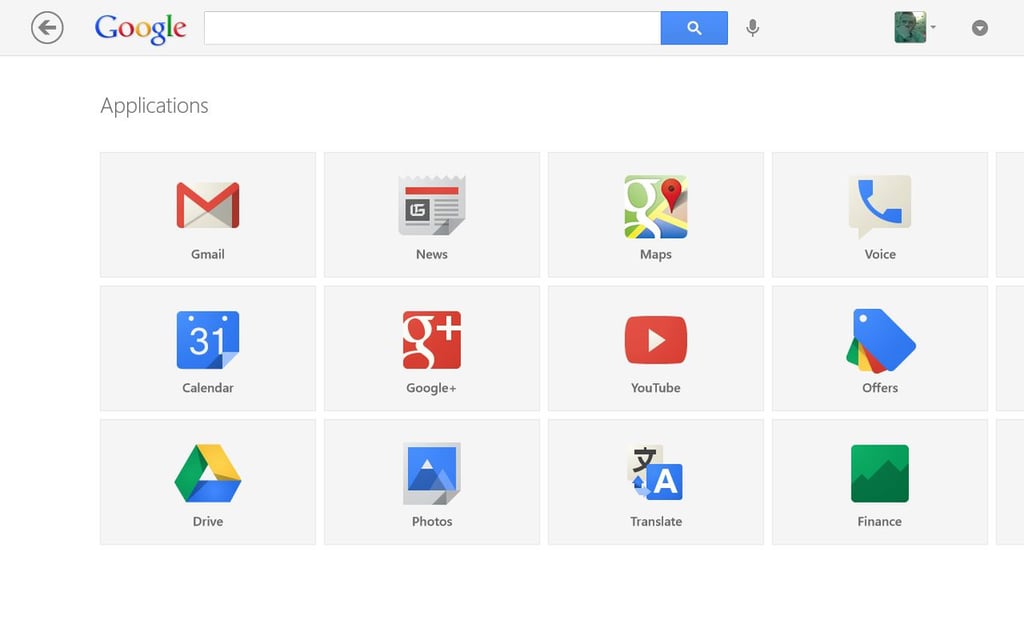The height and width of the screenshot is (640, 1024).
Task: Open the Drive triangle icon
Action: click(208, 473)
